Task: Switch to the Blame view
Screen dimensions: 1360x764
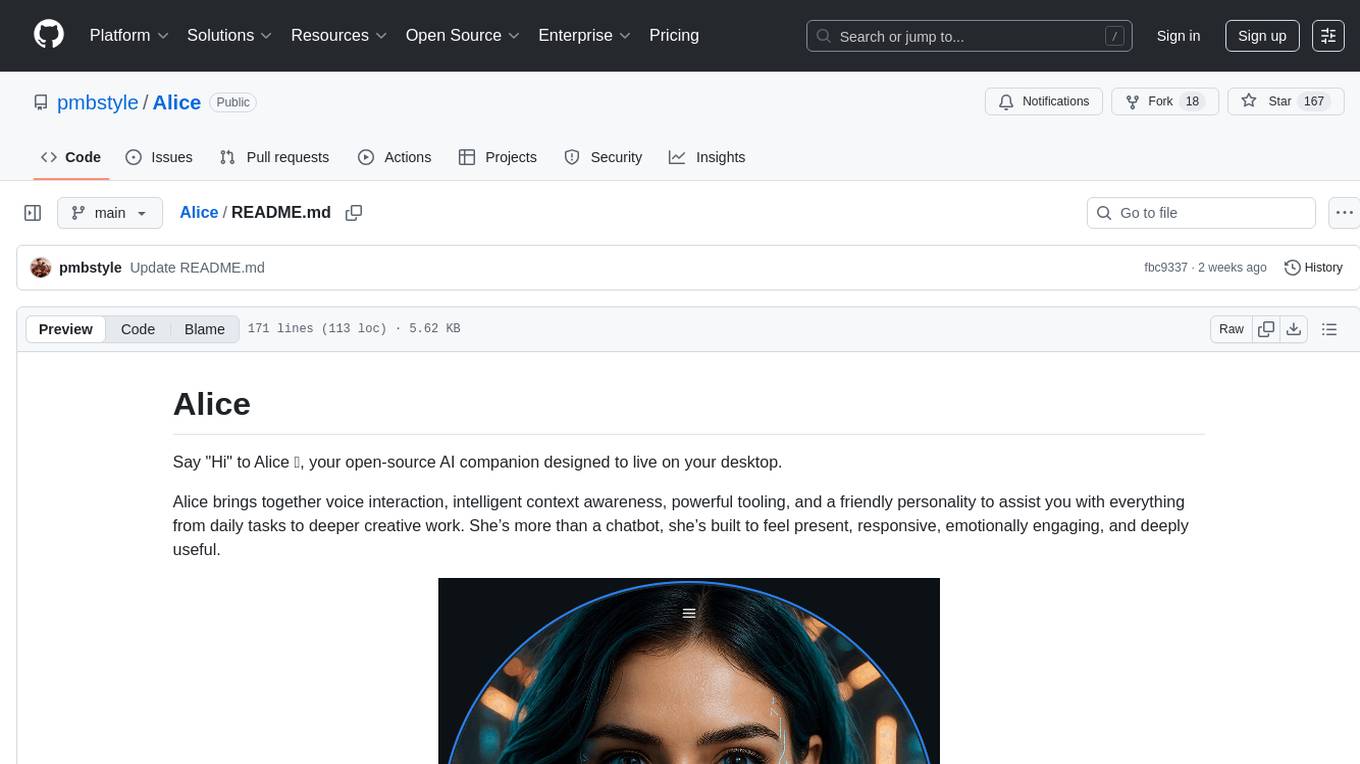Action: 205,329
